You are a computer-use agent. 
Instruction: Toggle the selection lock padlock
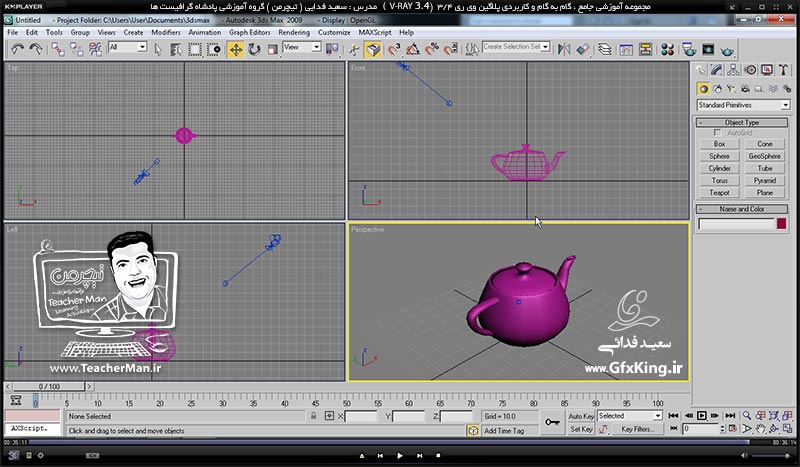(x=314, y=416)
